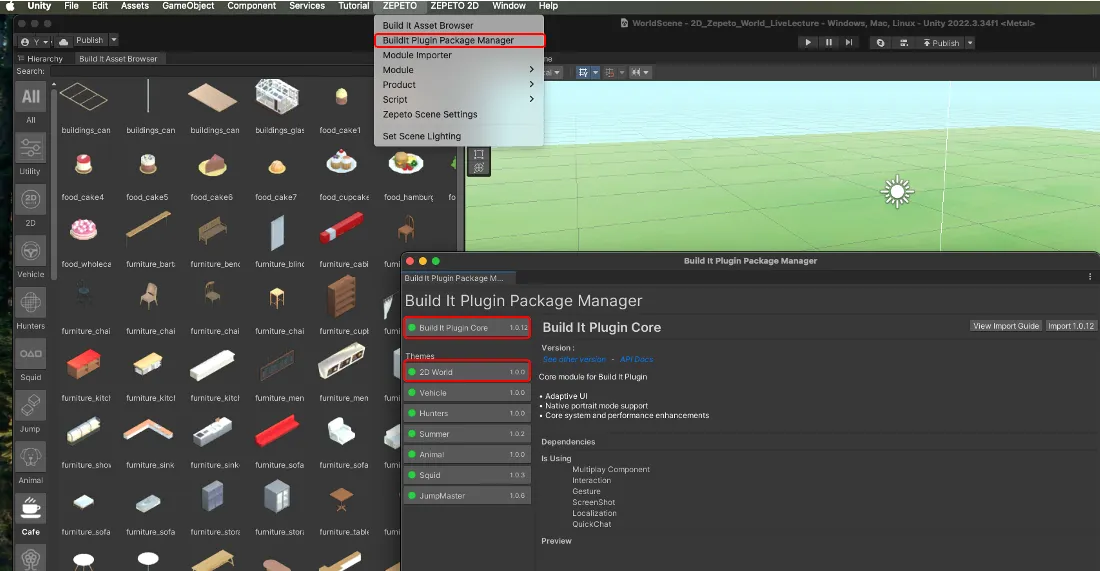Click the account icon in left panel toolbar
Image resolution: width=1100 pixels, height=571 pixels.
click(x=25, y=41)
